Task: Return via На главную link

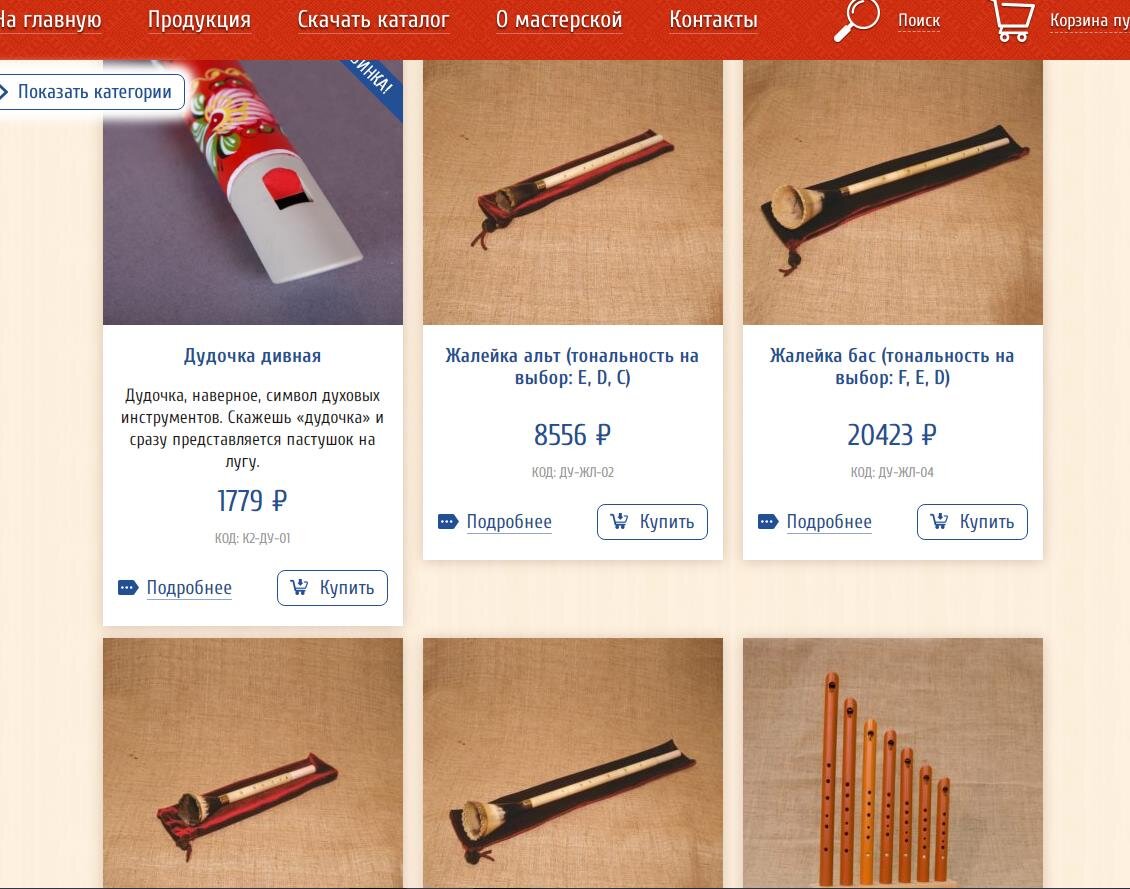Action: (49, 20)
